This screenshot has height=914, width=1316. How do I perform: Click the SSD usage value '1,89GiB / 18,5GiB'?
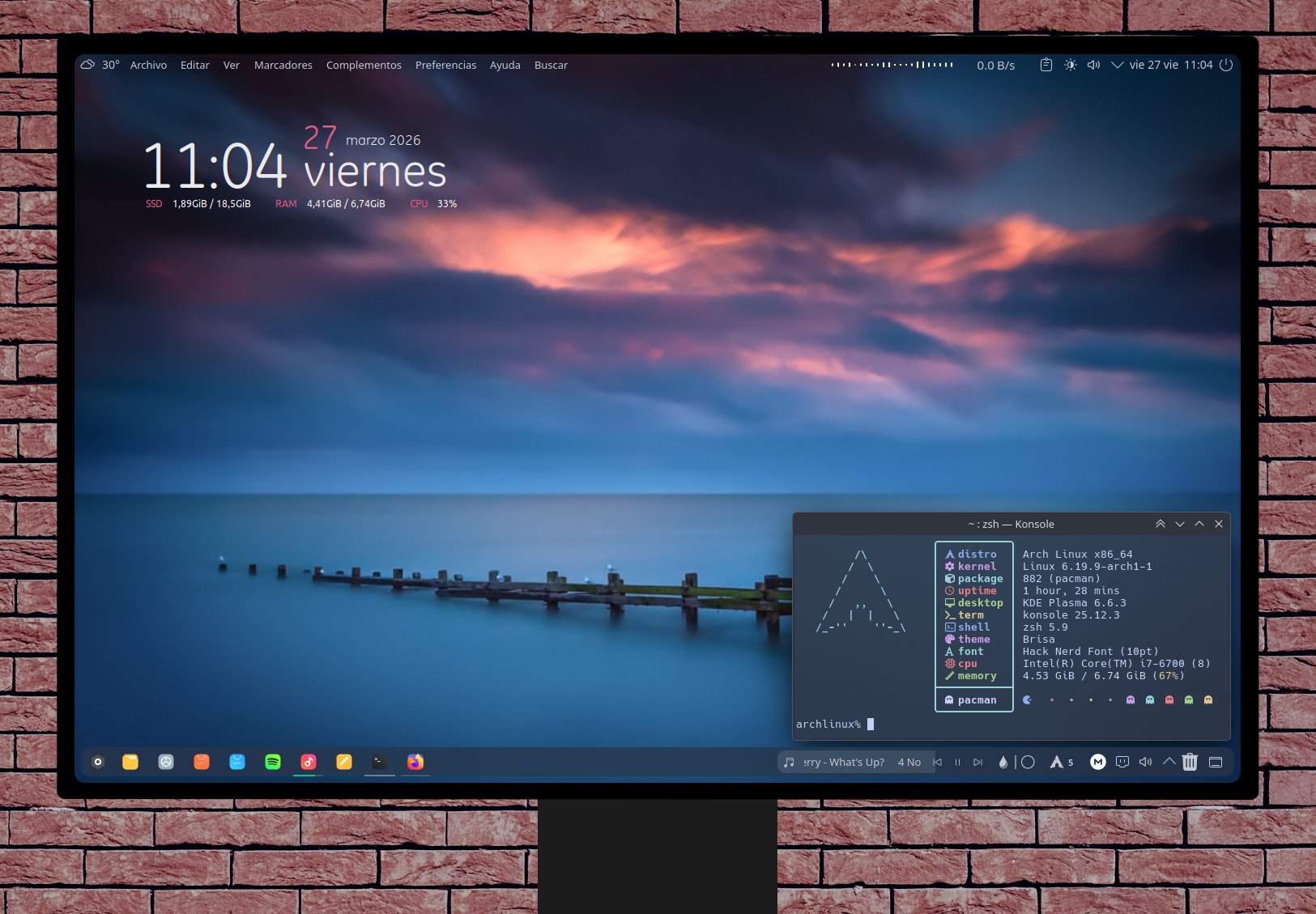(211, 204)
